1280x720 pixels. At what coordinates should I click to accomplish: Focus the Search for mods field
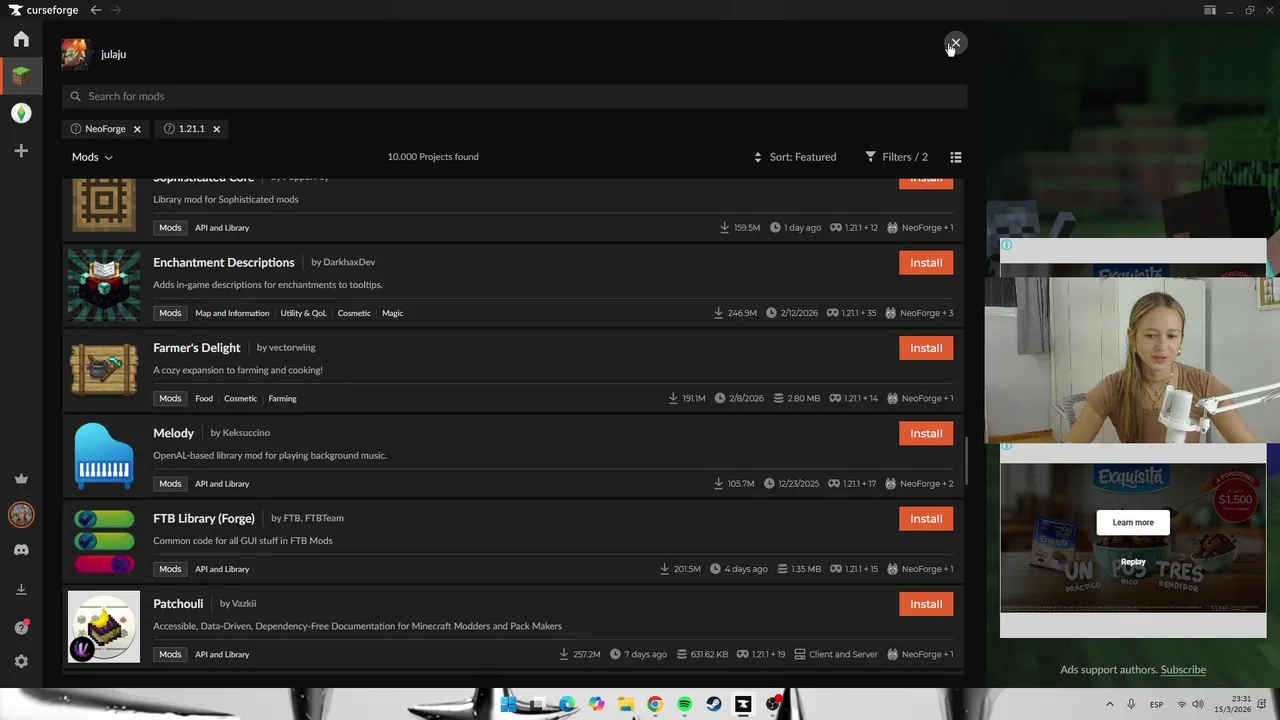click(x=514, y=97)
